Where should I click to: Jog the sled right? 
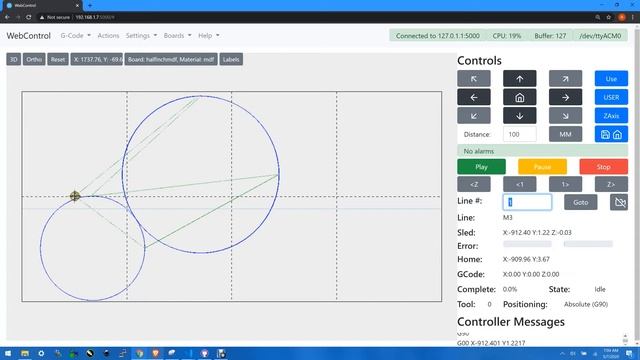565,97
